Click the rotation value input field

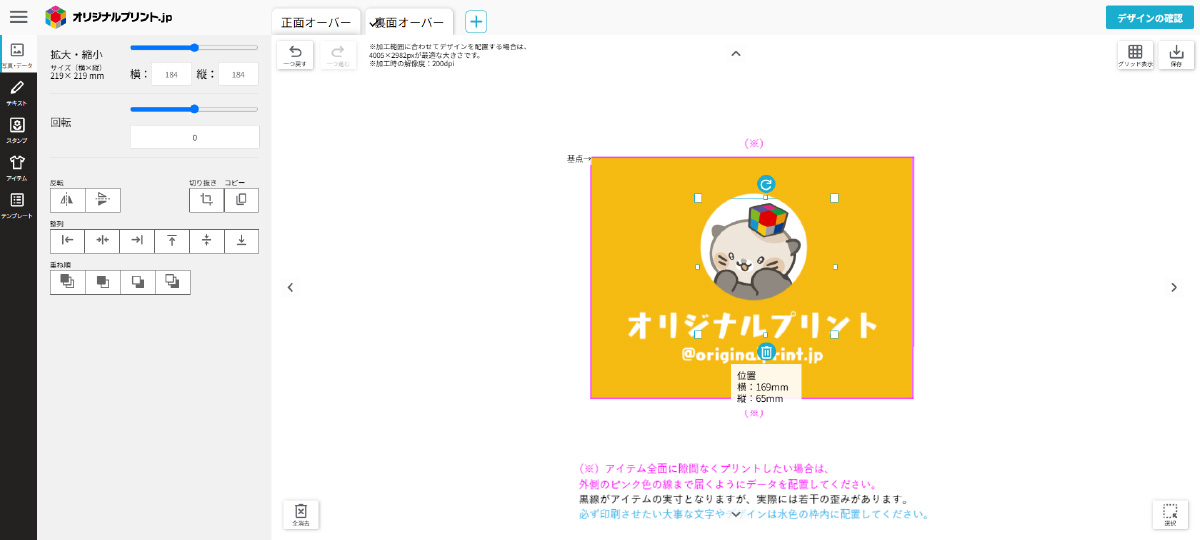194,137
